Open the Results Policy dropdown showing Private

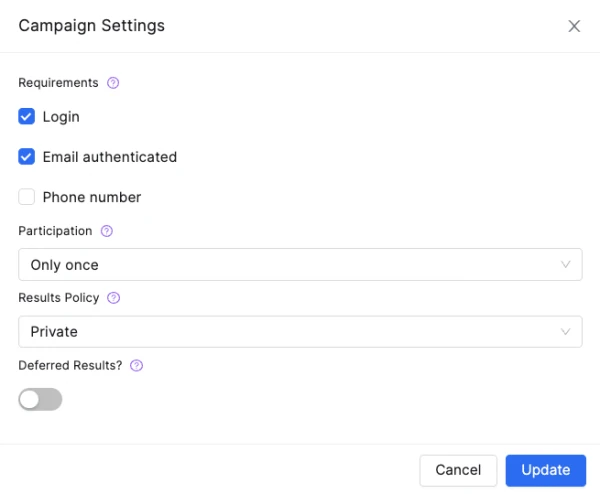coord(290,332)
